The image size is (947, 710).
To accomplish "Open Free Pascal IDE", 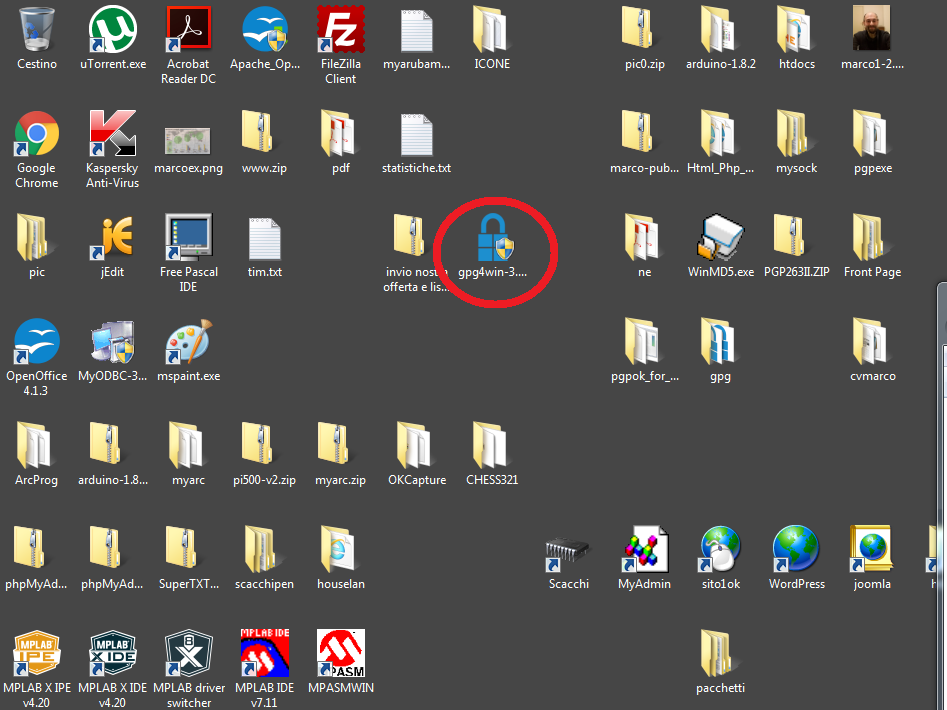I will [188, 238].
